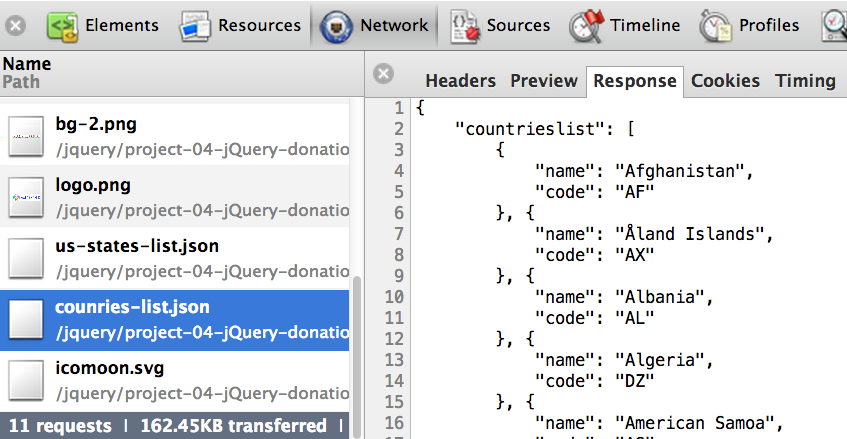Open the Profiles stopwatch icon
Viewport: 847px width, 439px height.
click(715, 25)
